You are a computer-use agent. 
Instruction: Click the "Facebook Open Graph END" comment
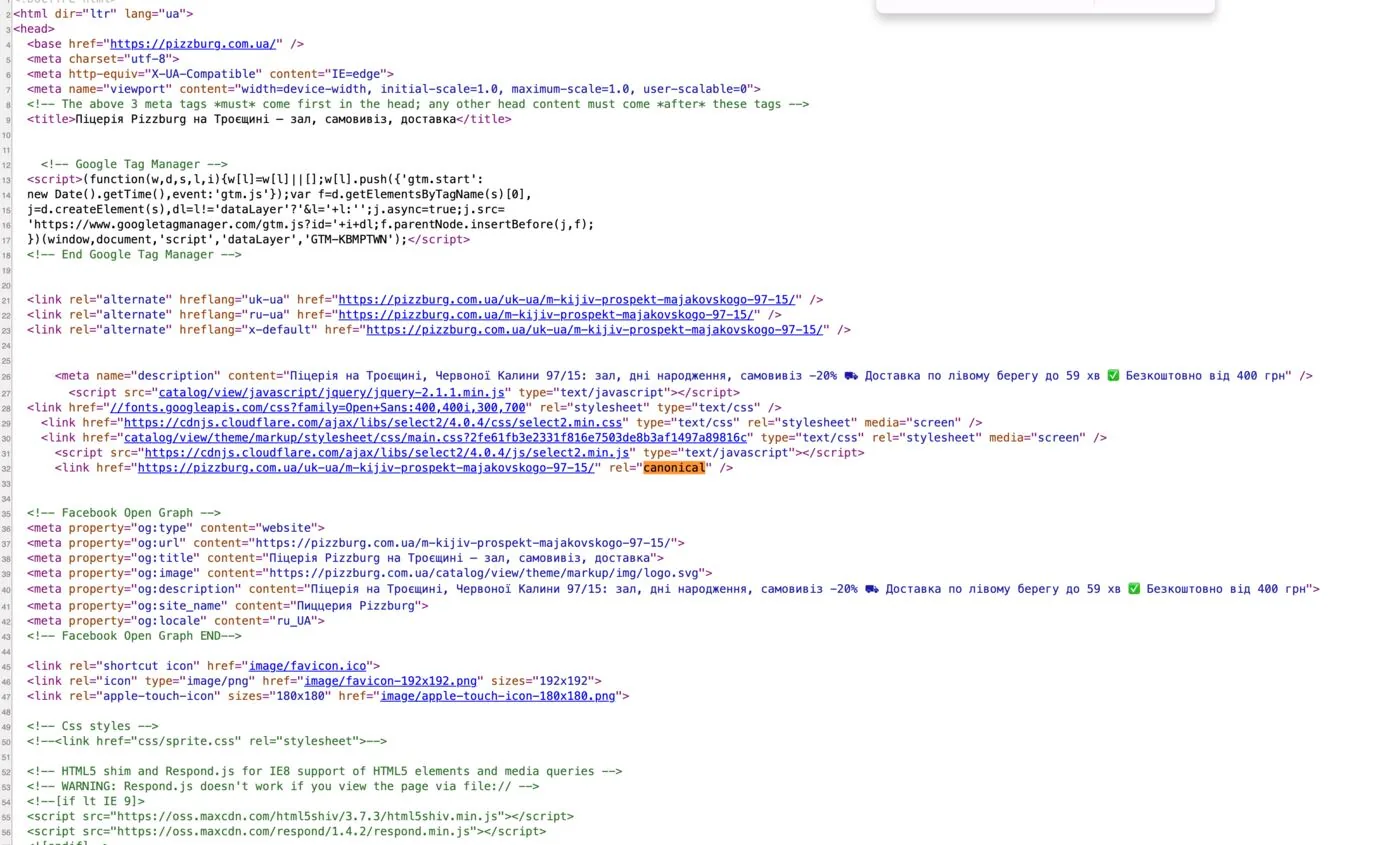coord(134,636)
